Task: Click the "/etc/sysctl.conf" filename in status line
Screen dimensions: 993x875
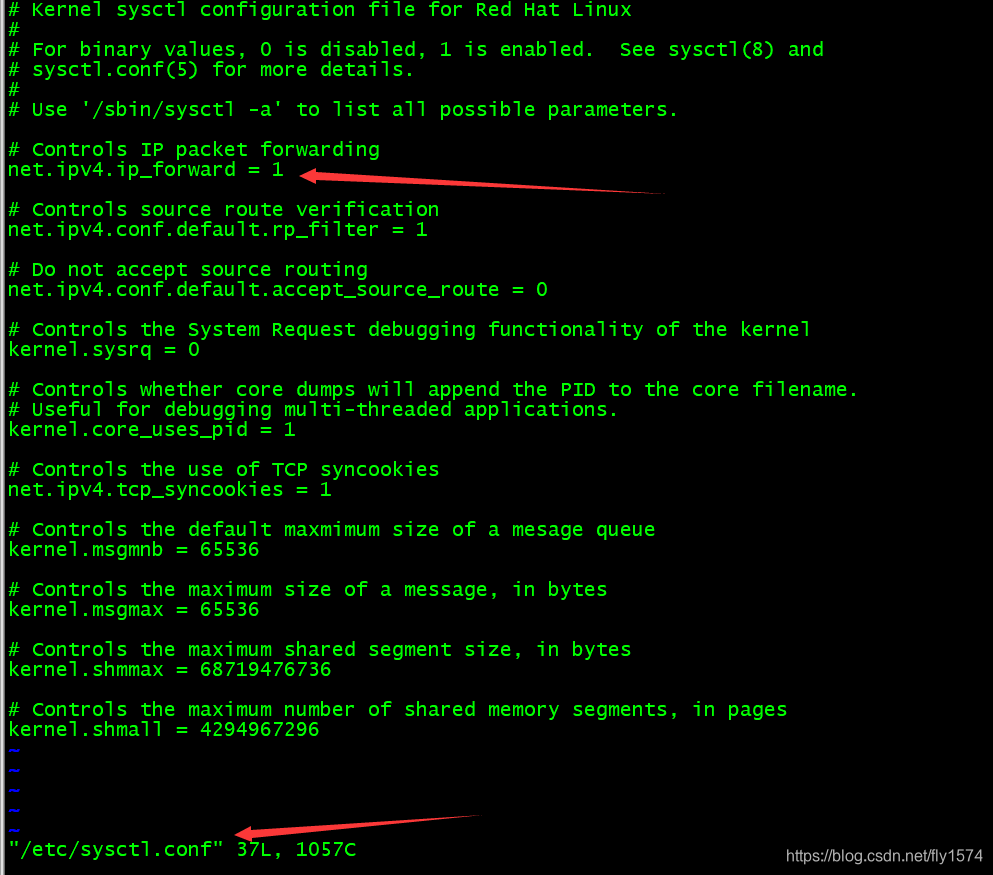Action: (116, 850)
